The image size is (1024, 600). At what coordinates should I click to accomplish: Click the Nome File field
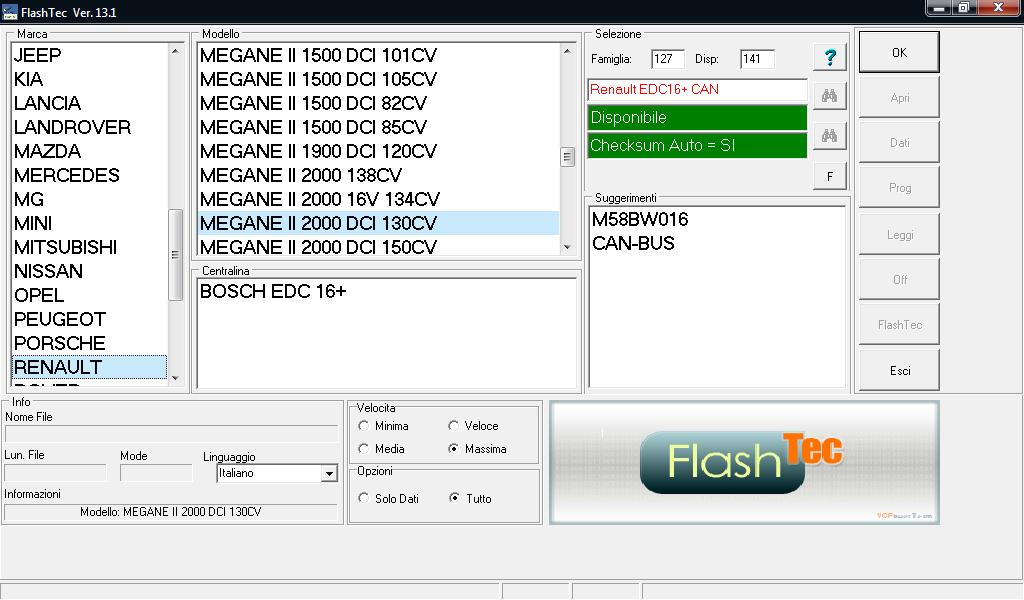tap(172, 434)
